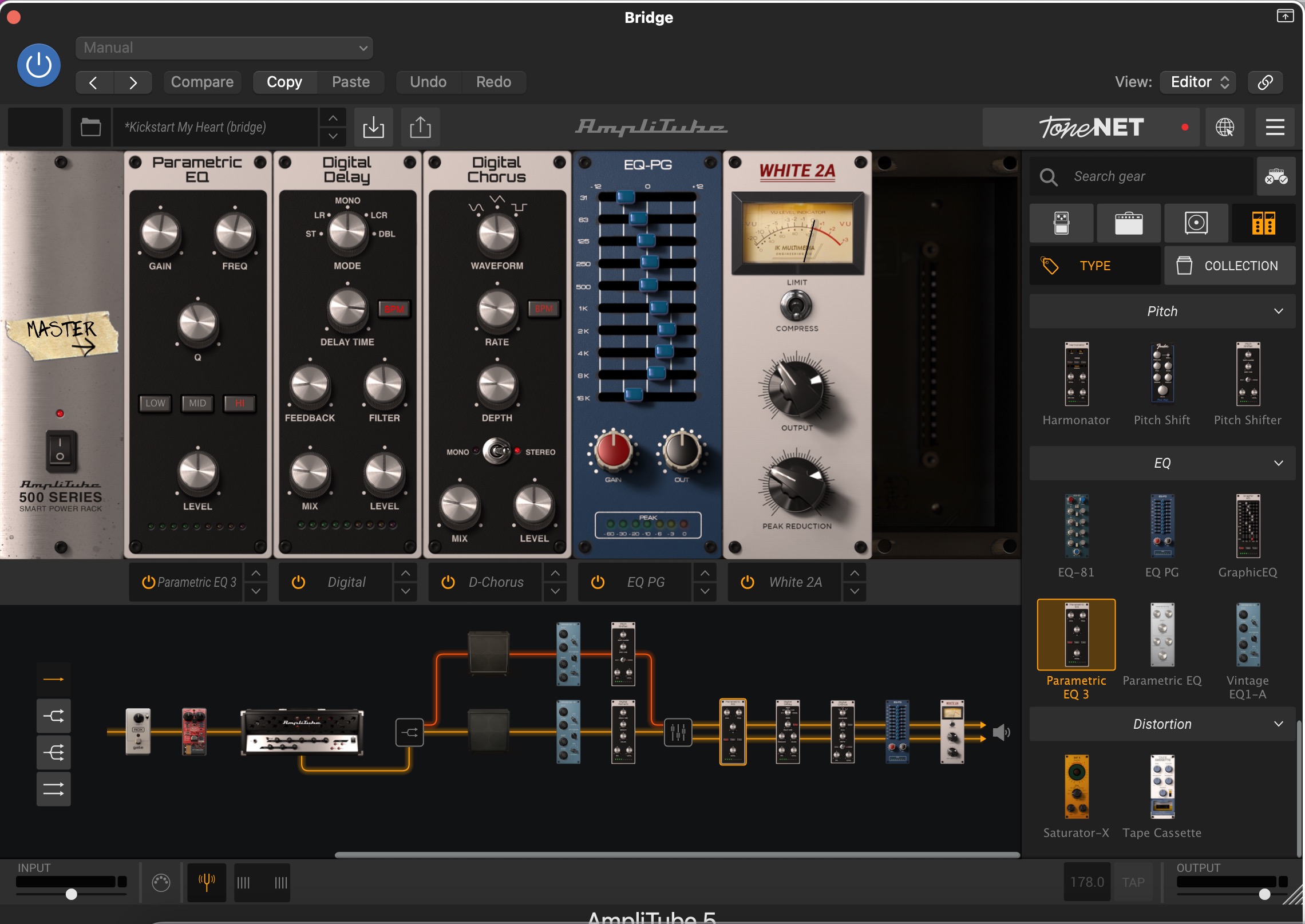Toggle Parametric EQ 3 power button
Screen dimensions: 1305x924
coord(148,582)
